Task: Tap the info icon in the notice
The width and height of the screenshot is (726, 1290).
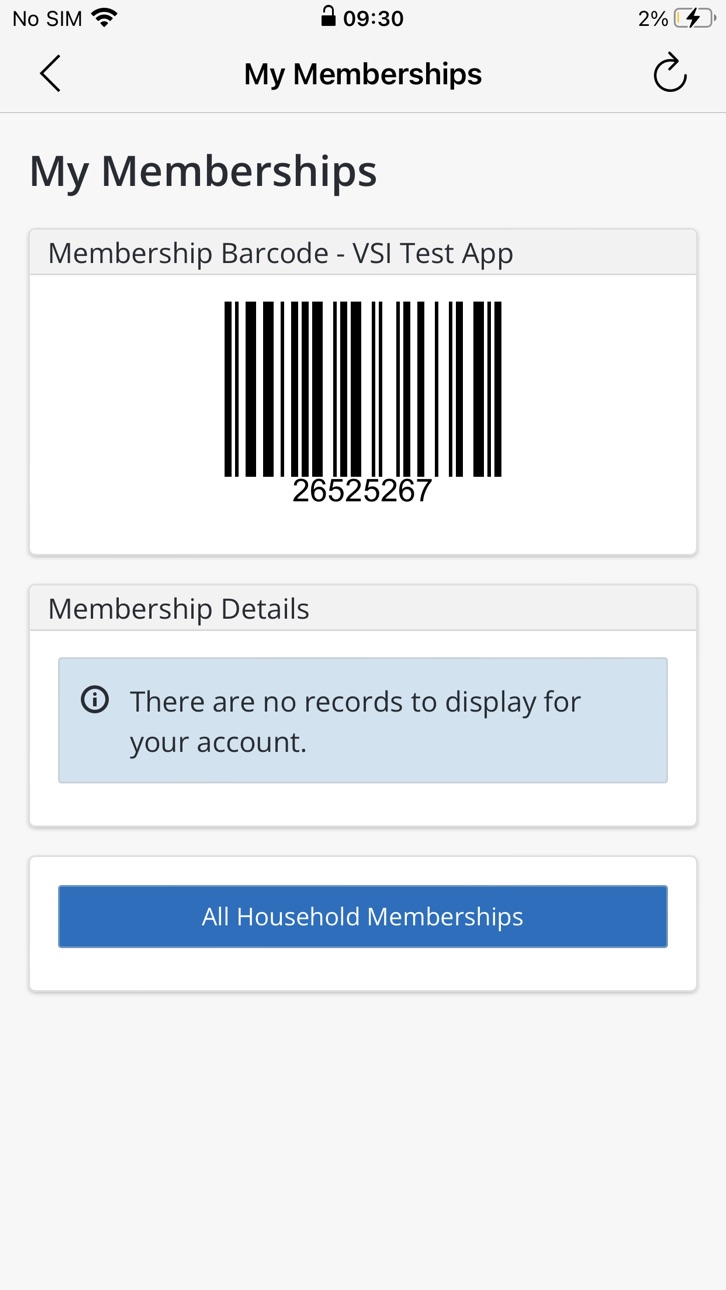Action: [95, 699]
